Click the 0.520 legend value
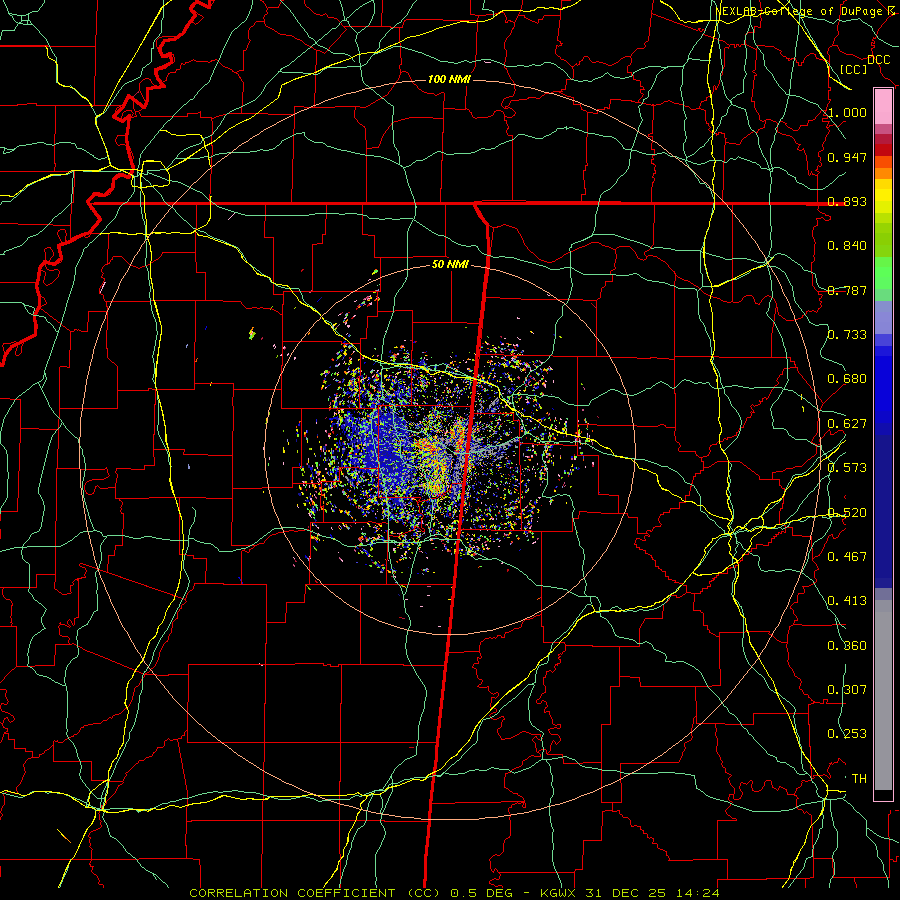The image size is (900, 900). (x=847, y=513)
